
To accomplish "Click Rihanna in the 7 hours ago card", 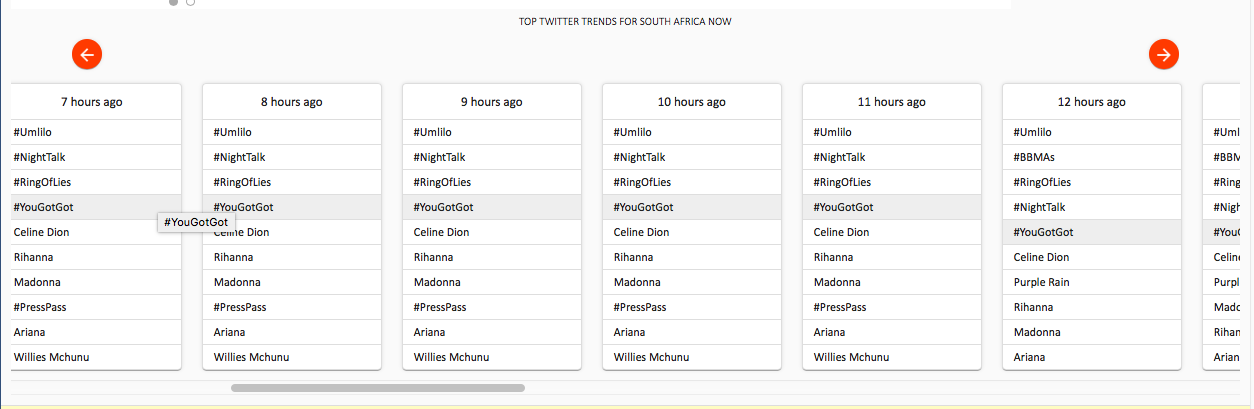I will tap(33, 257).
